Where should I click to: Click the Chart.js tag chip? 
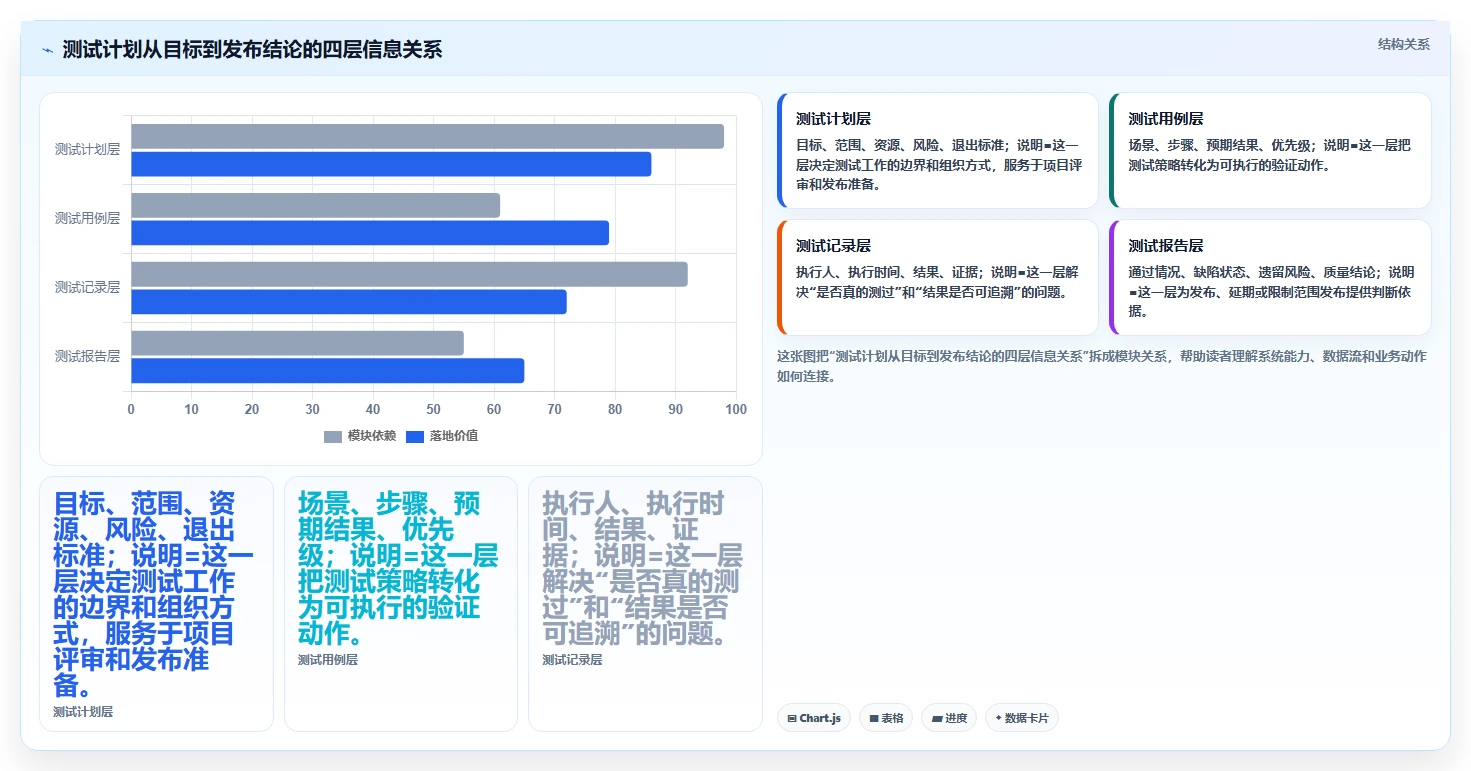point(814,718)
